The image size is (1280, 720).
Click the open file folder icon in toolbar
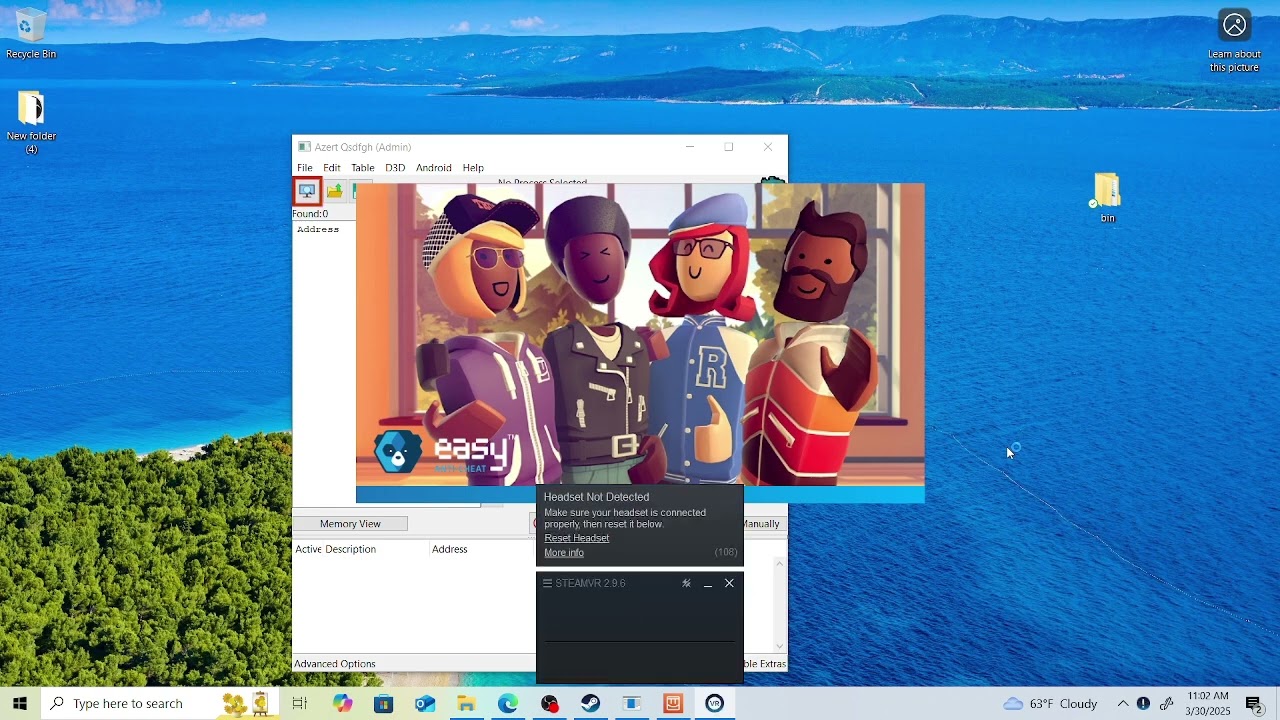[335, 191]
